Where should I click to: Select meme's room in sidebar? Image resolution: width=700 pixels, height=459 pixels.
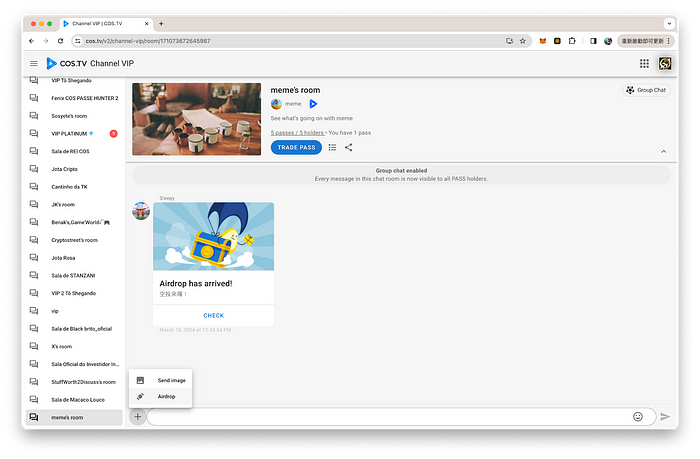74,417
